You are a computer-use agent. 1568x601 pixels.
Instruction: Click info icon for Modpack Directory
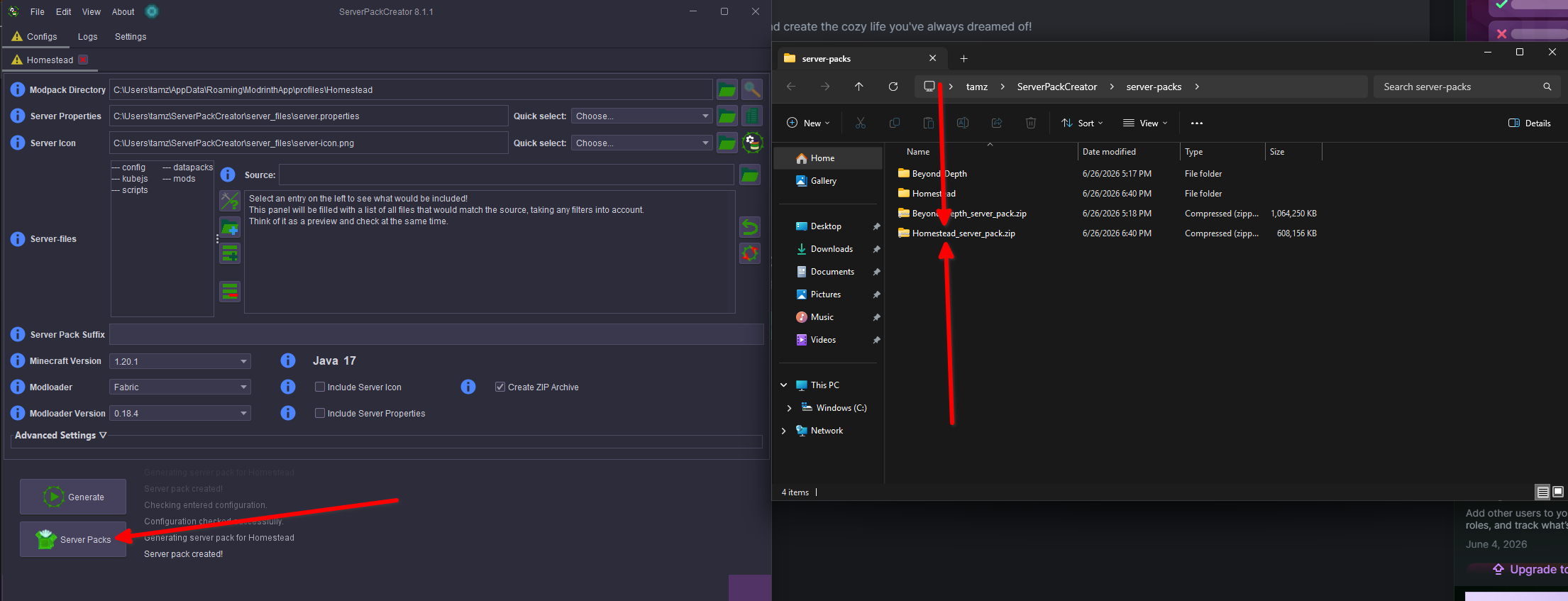[x=18, y=89]
